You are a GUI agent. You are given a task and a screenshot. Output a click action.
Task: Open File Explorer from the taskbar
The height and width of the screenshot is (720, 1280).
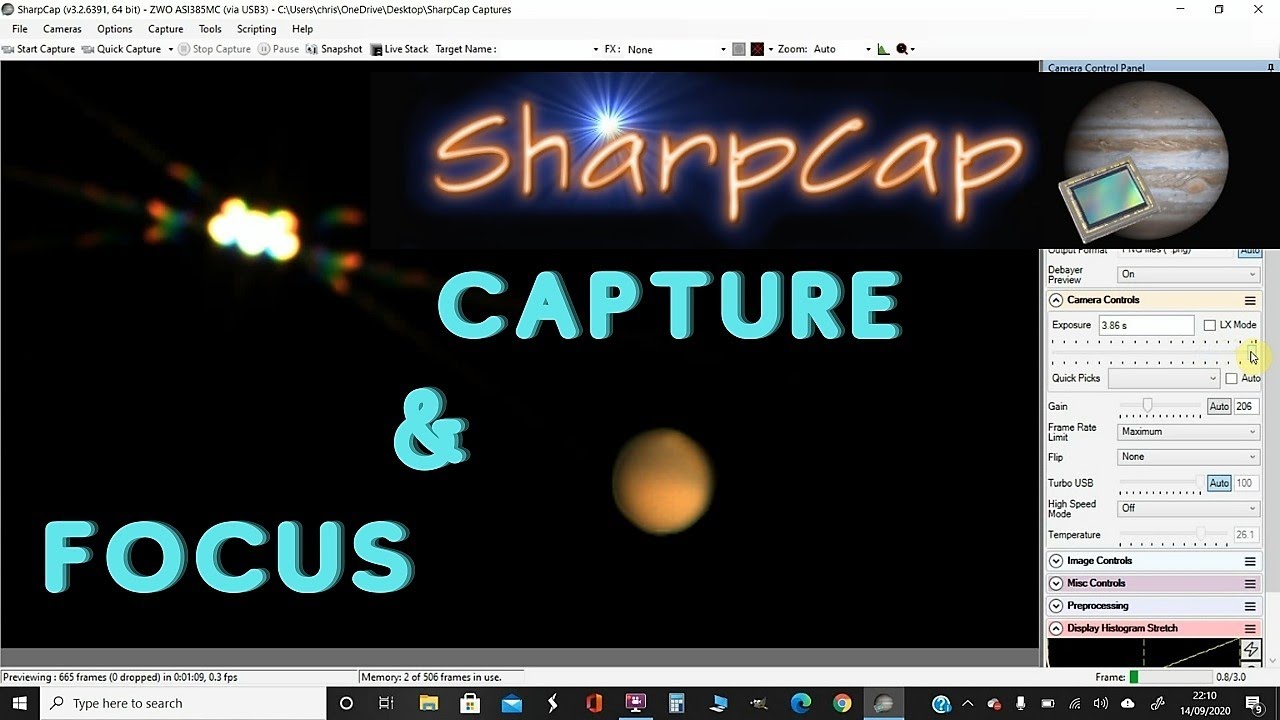(x=428, y=703)
